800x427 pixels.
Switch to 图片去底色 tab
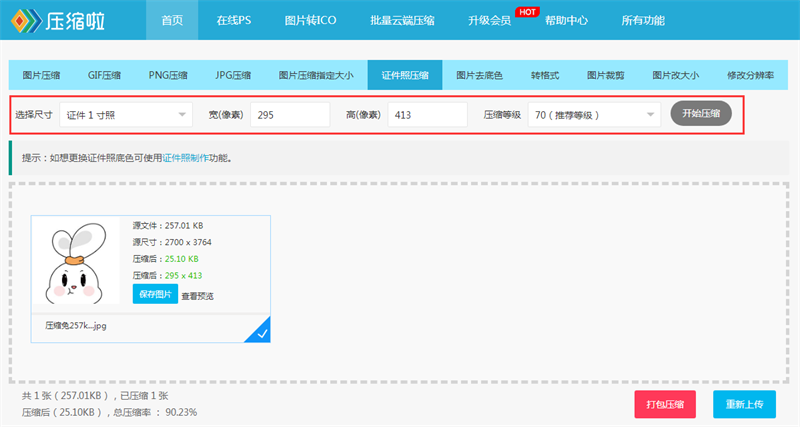479,75
